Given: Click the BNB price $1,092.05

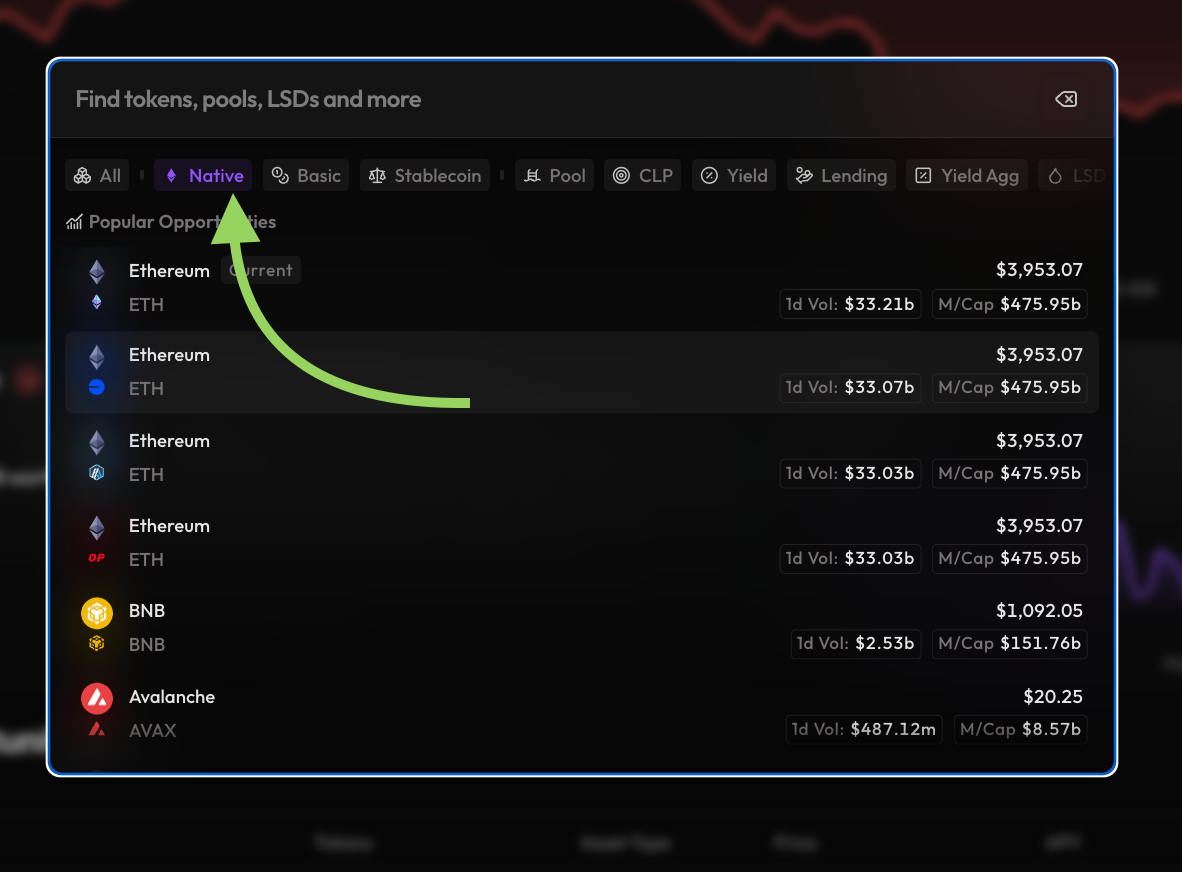Looking at the screenshot, I should 1040,610.
